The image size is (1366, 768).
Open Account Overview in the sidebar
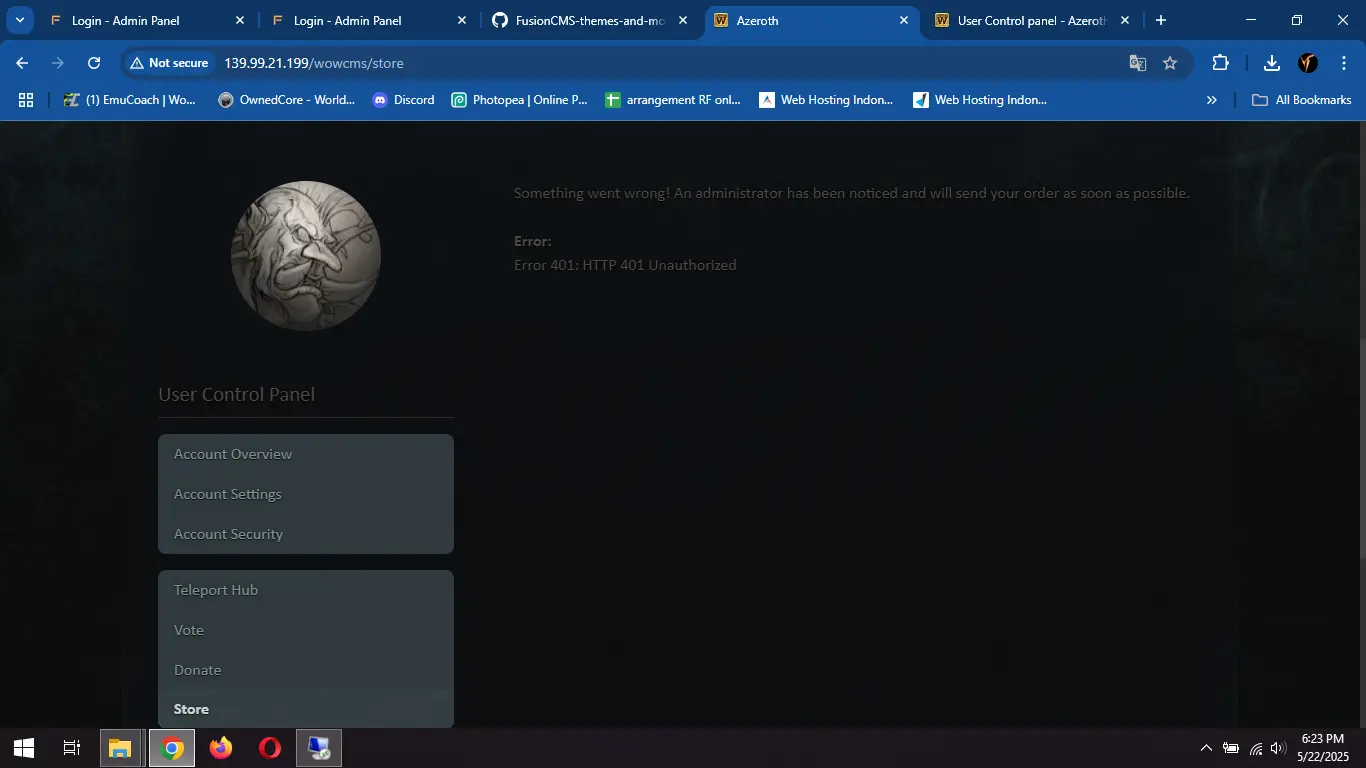tap(306, 454)
